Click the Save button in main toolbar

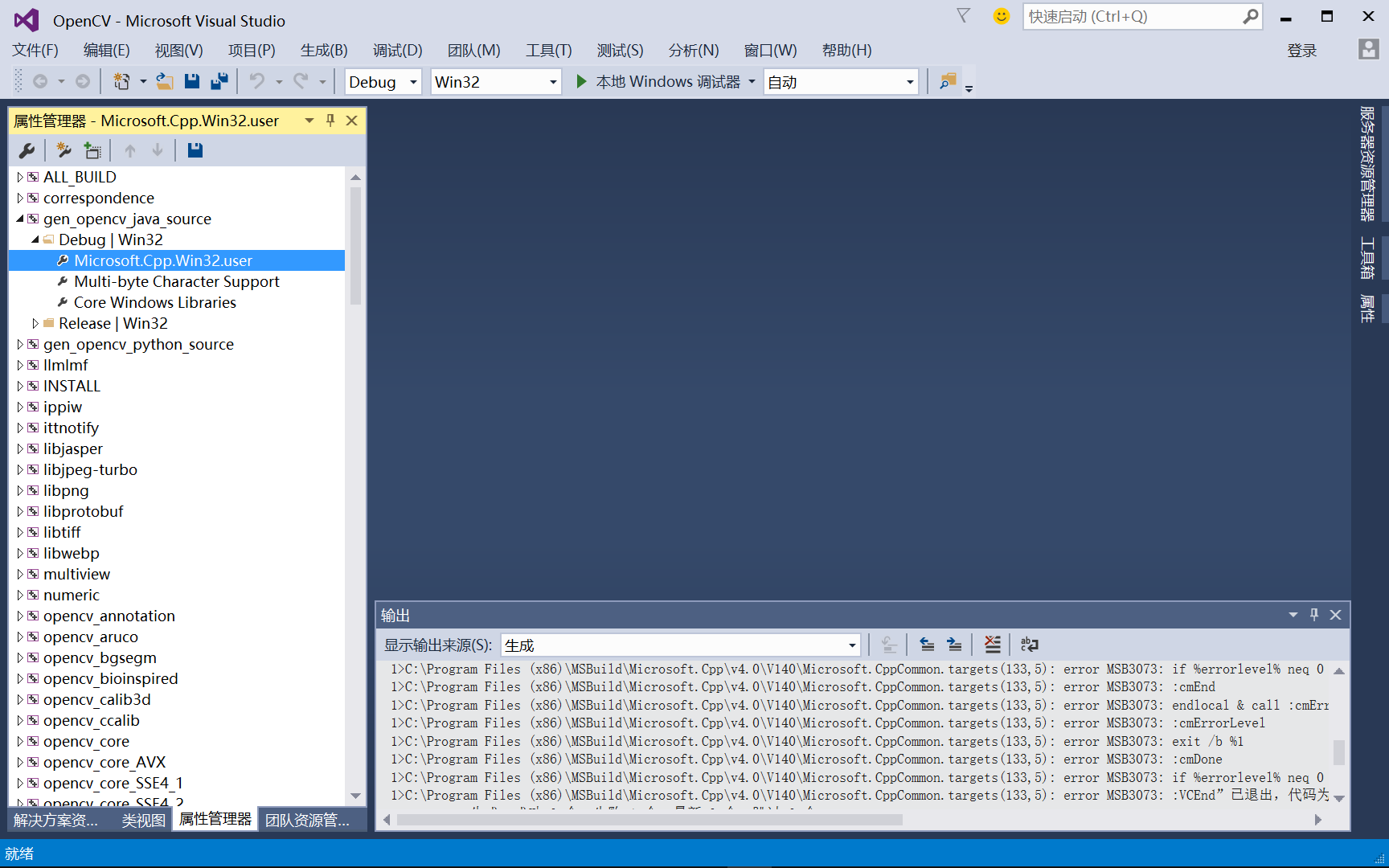pos(192,81)
